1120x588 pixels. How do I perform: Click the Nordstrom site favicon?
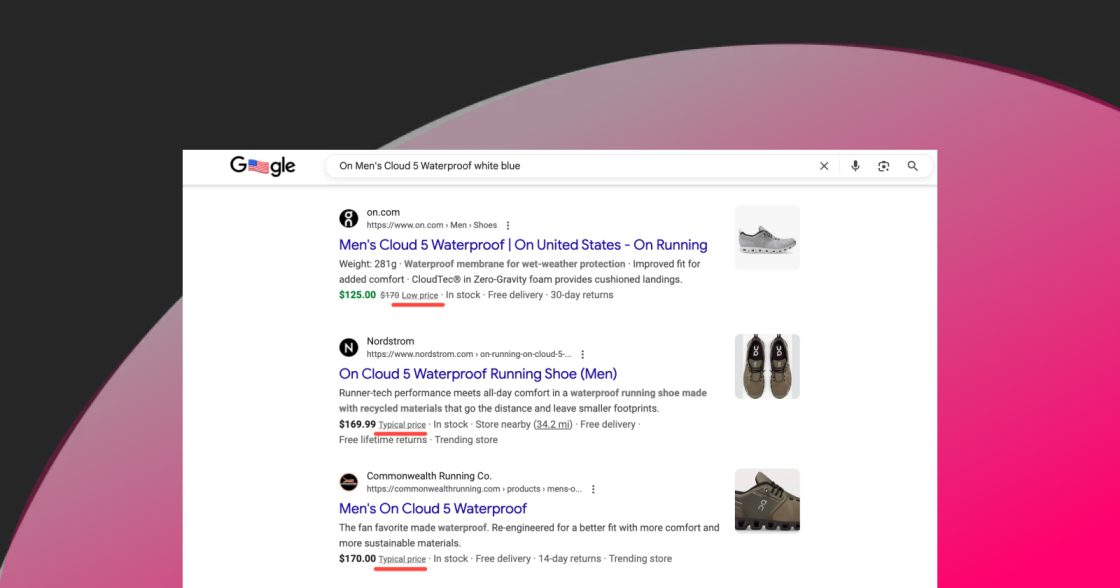(x=349, y=347)
